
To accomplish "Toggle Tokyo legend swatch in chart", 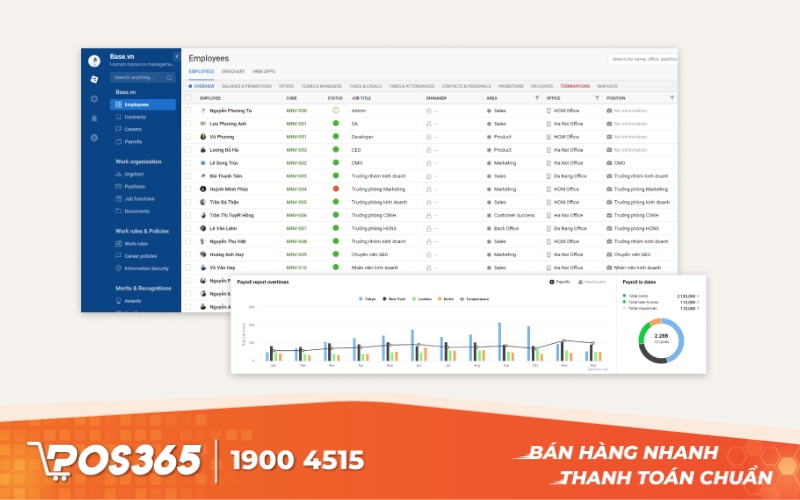I will click(361, 299).
